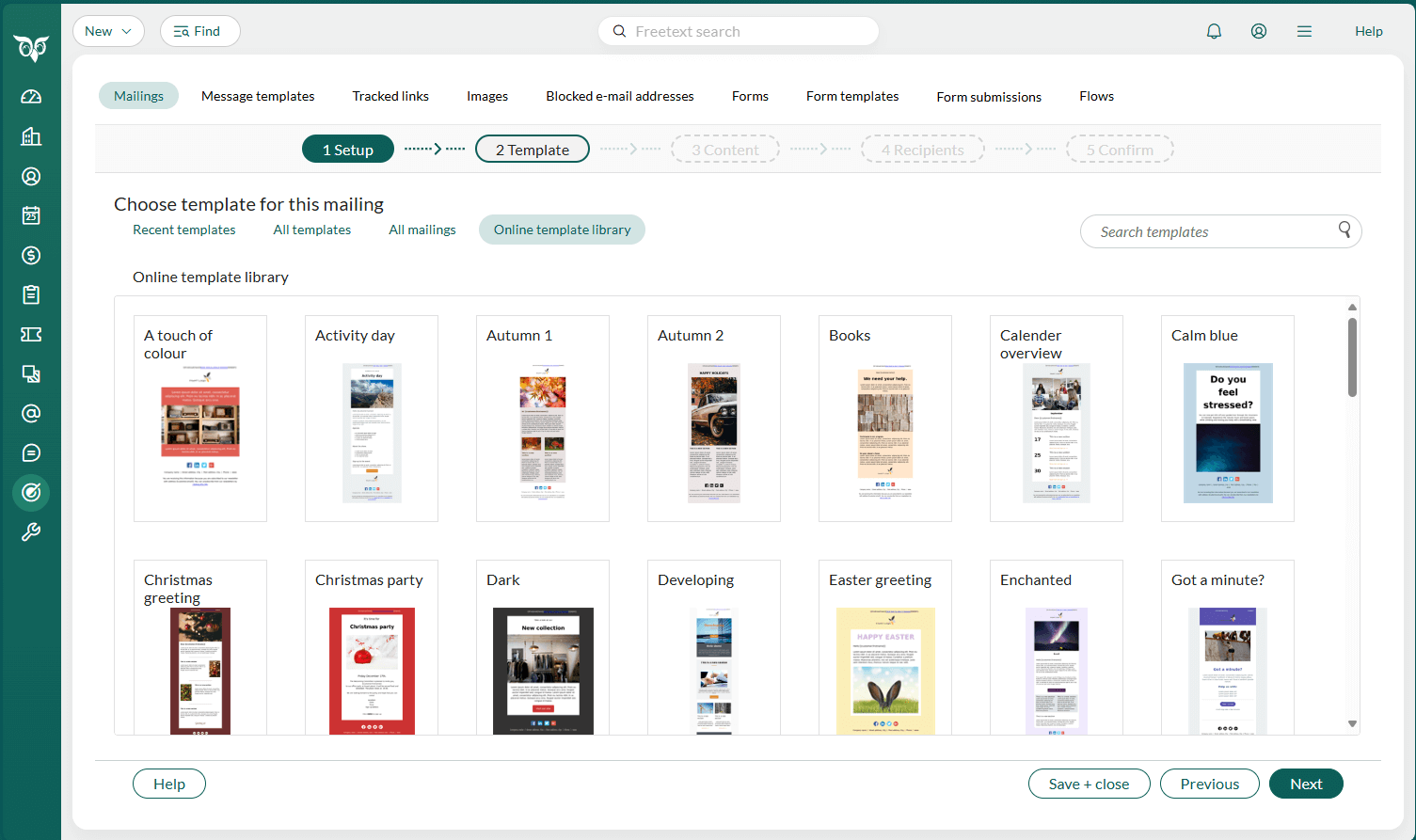
Task: Click the notification bell icon
Action: 1214,31
